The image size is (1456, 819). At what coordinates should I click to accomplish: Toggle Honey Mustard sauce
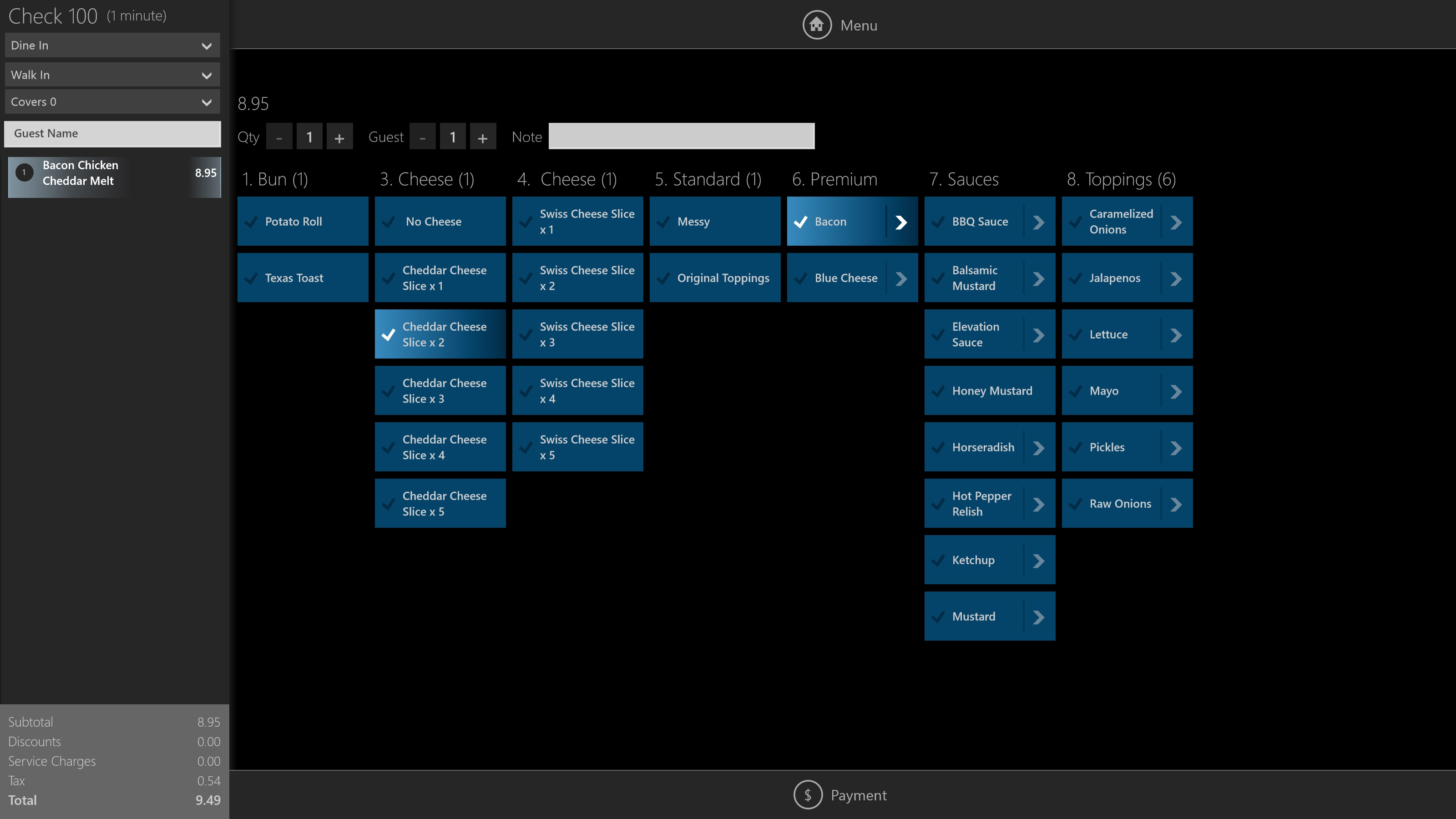pyautogui.click(x=989, y=390)
